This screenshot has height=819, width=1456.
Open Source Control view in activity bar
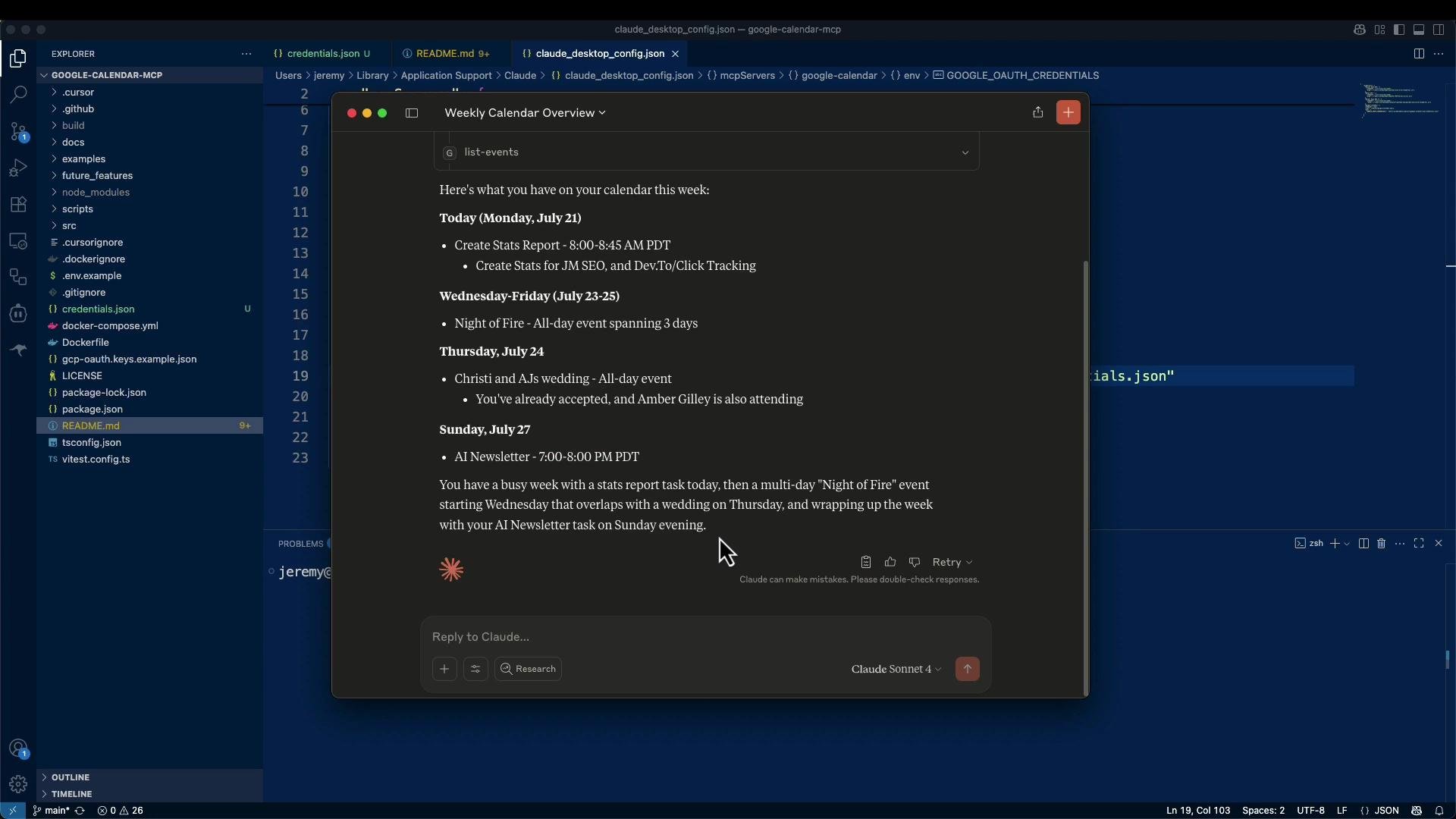[18, 132]
